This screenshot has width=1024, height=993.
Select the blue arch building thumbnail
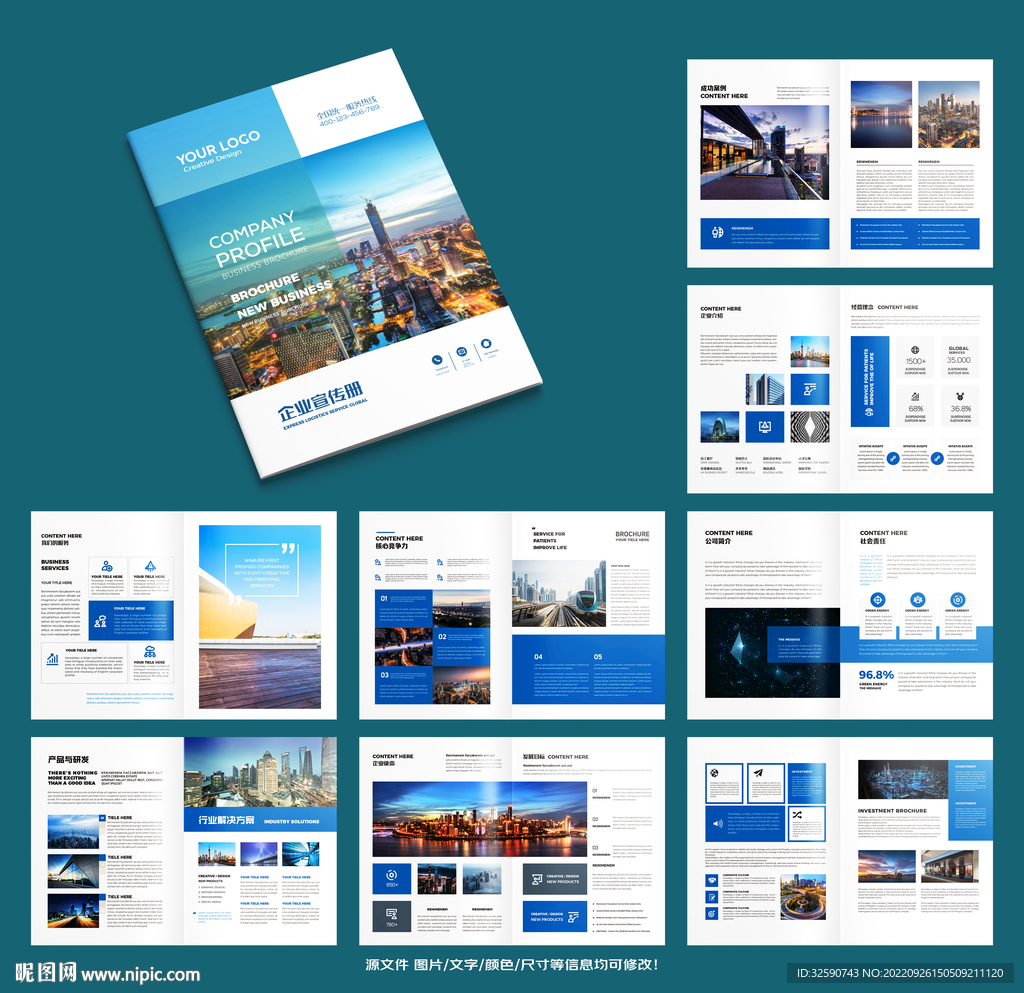tap(720, 427)
